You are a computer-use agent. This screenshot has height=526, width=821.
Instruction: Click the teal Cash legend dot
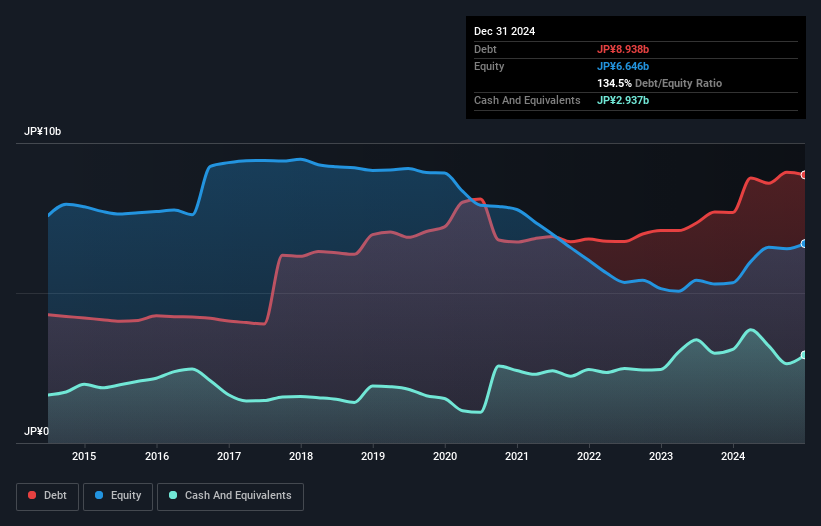[173, 495]
